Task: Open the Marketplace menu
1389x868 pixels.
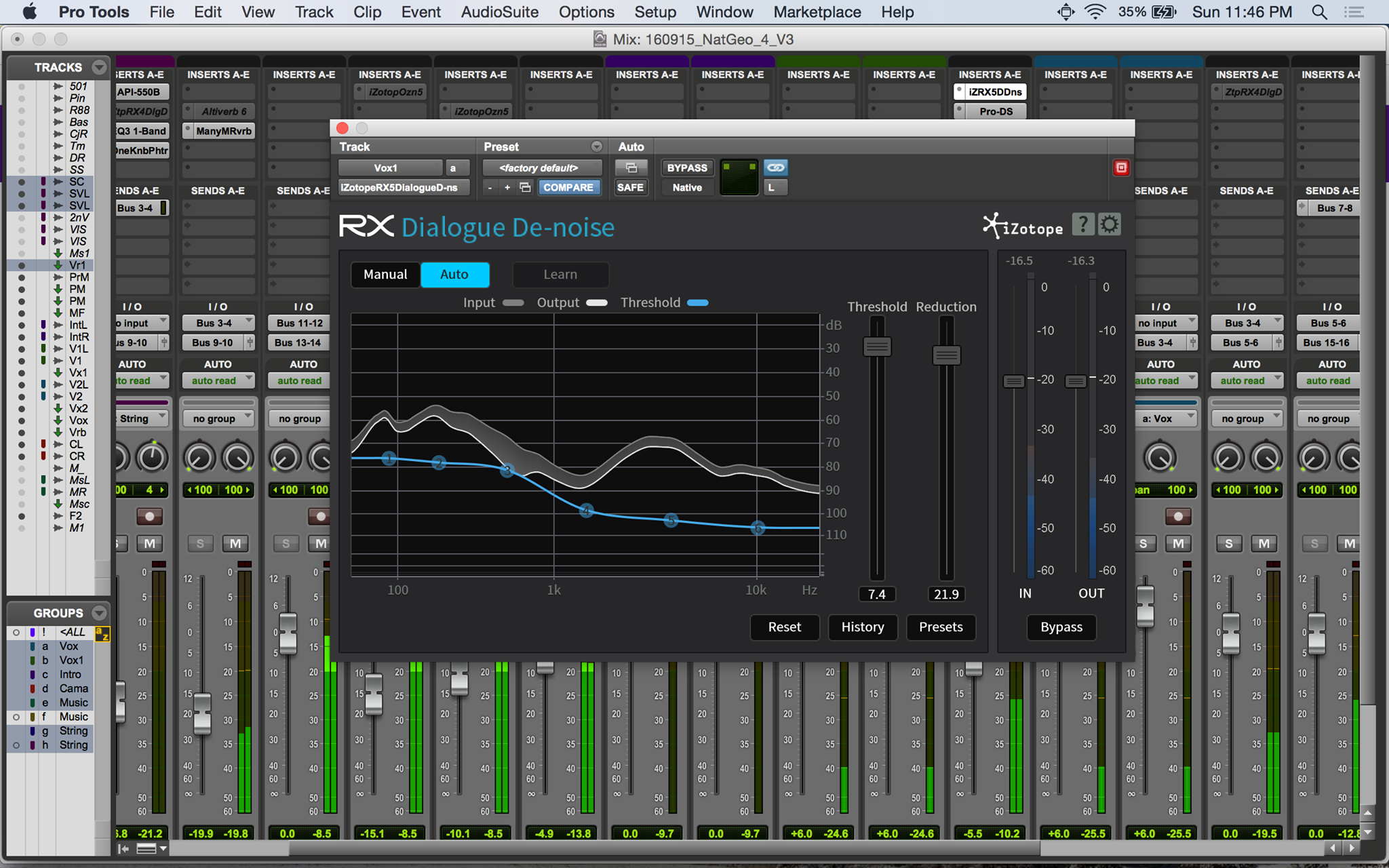Action: [817, 12]
